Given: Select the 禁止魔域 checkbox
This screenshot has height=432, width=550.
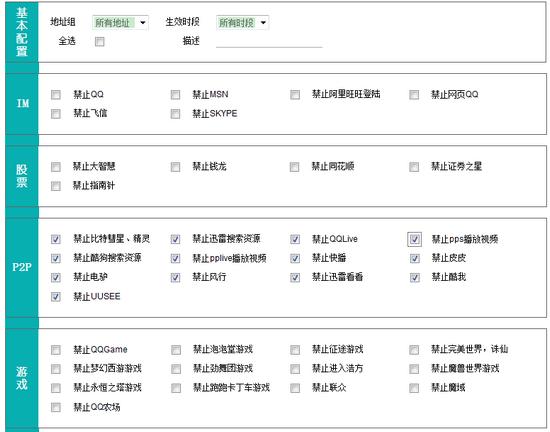Looking at the screenshot, I should tap(414, 388).
